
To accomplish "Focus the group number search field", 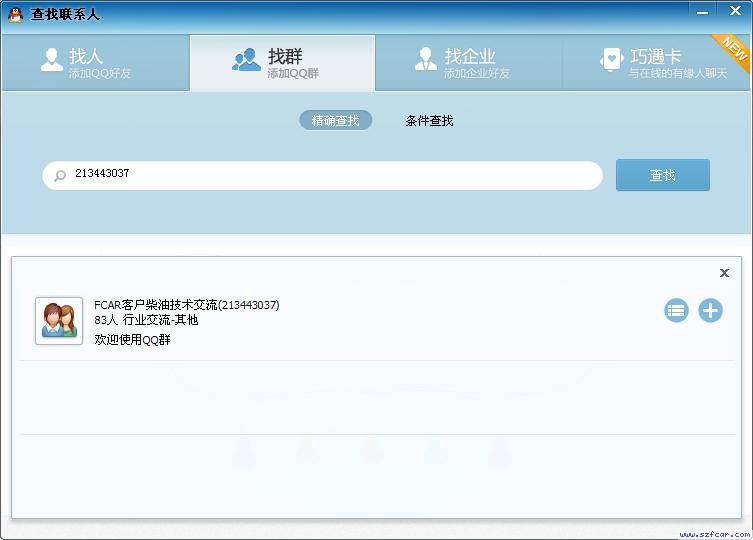I will 330,175.
